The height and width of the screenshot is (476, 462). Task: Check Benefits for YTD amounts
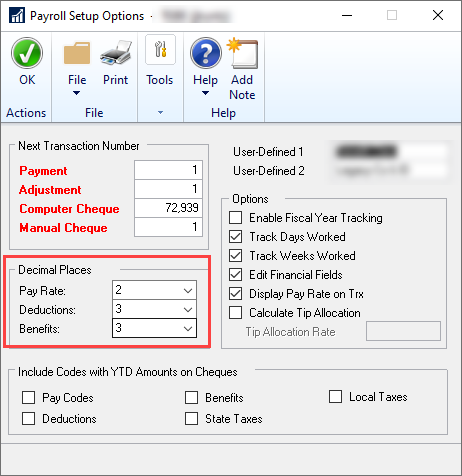pyautogui.click(x=191, y=398)
